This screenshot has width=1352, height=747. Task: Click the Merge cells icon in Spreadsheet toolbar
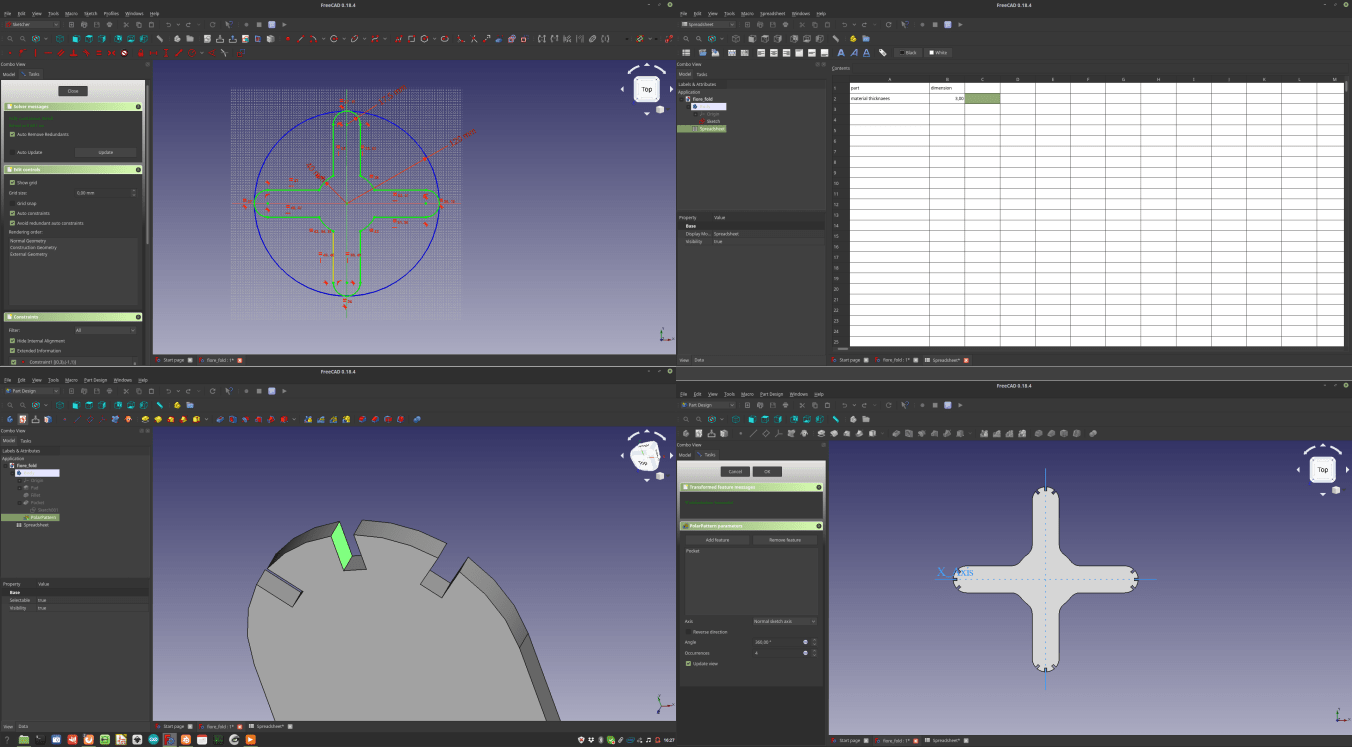click(732, 52)
